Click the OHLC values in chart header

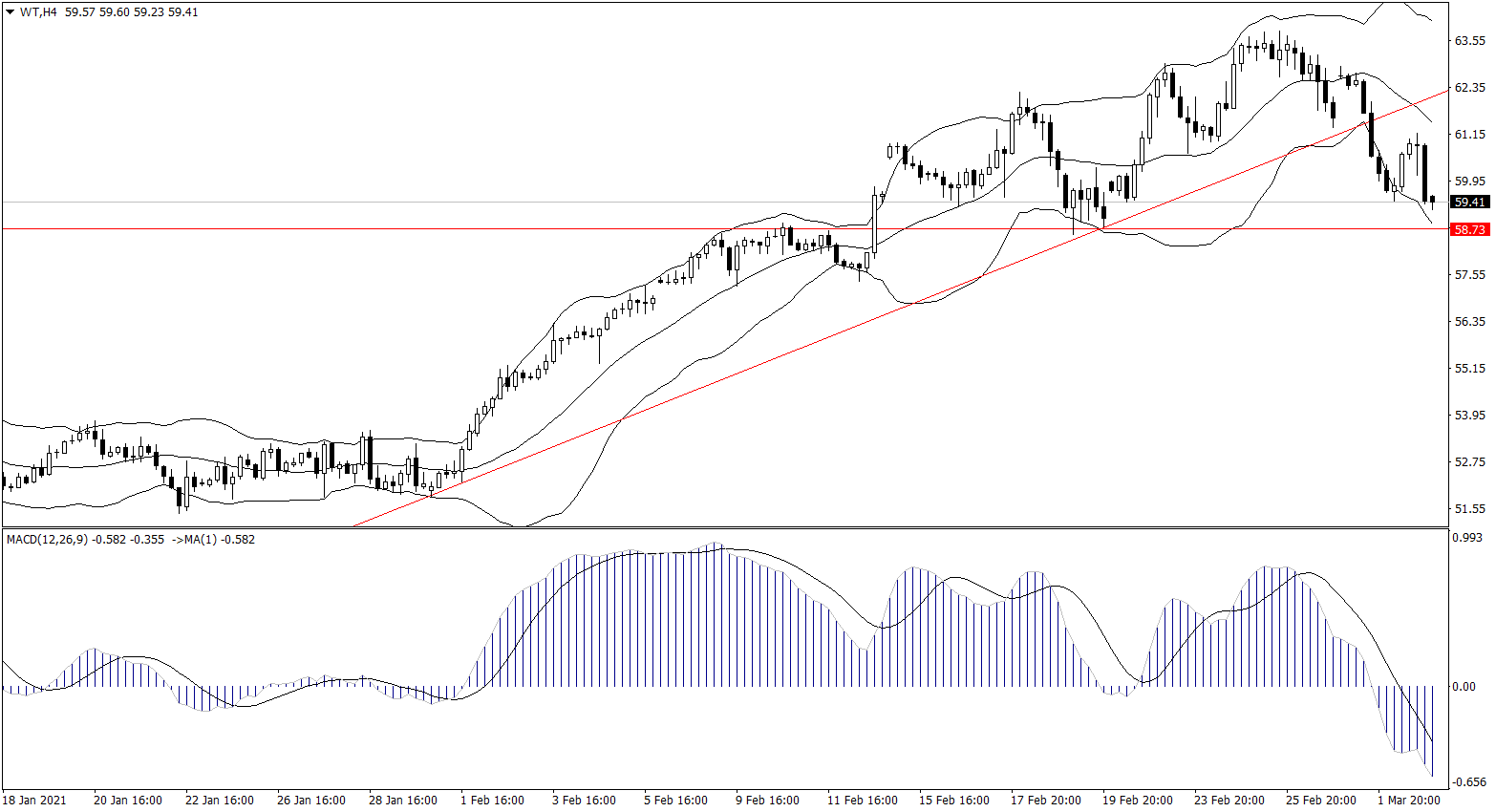click(x=131, y=12)
